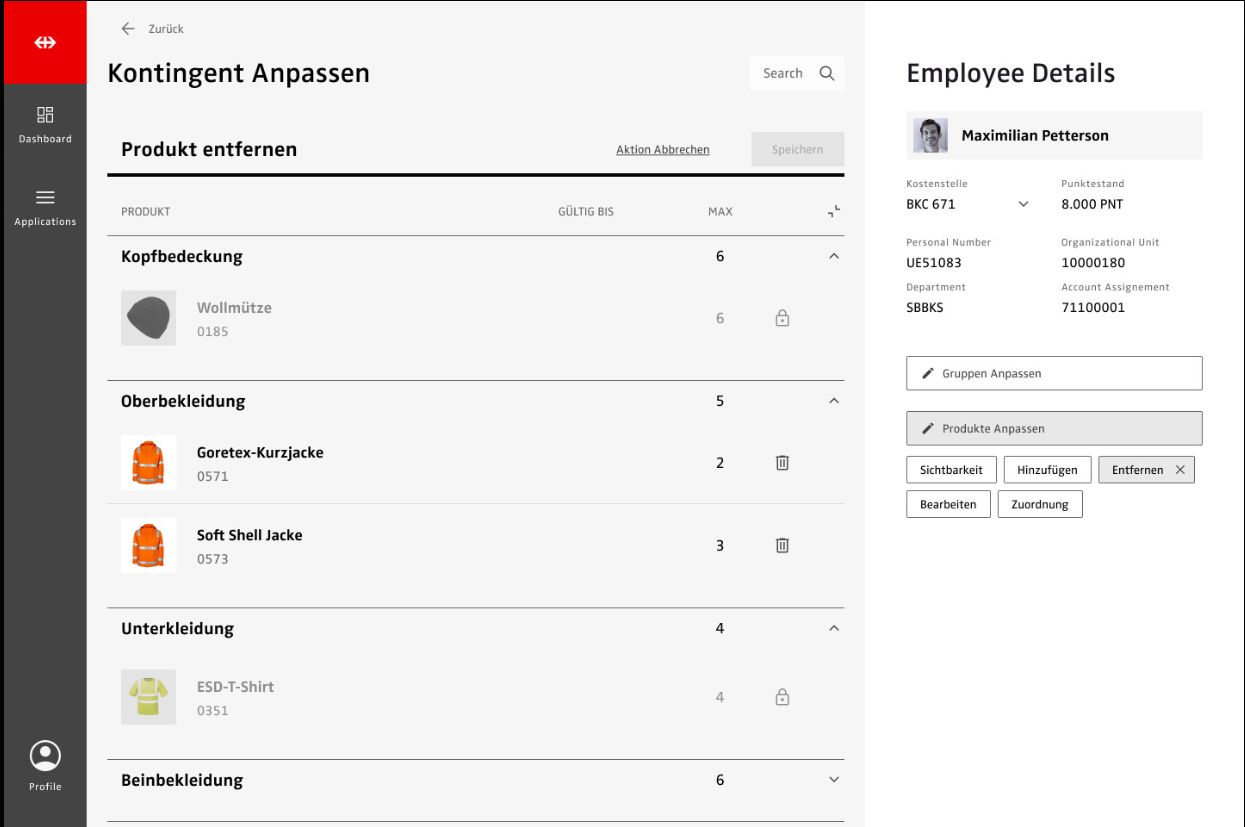Screen dimensions: 1245x827
Task: Open the Applications menu in sidebar
Action: pyautogui.click(x=45, y=207)
